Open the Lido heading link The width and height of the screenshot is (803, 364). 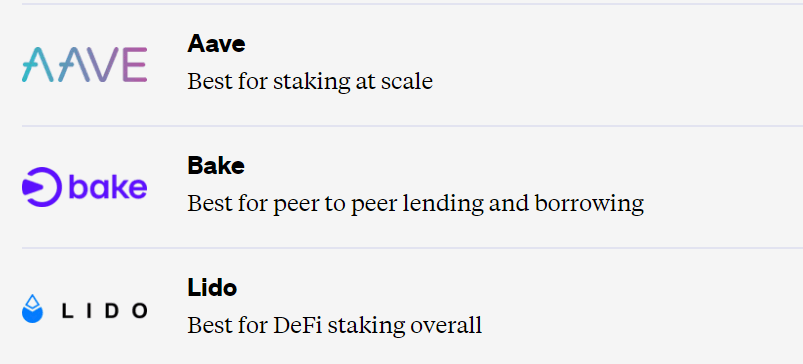coord(212,288)
